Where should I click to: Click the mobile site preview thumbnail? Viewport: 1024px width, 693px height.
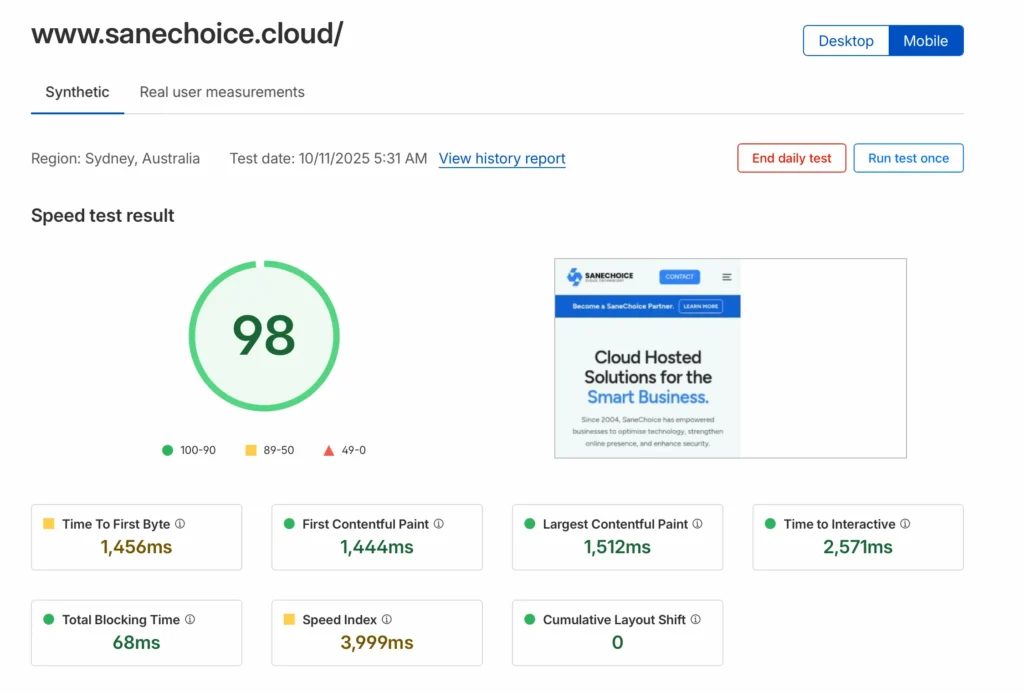(730, 358)
